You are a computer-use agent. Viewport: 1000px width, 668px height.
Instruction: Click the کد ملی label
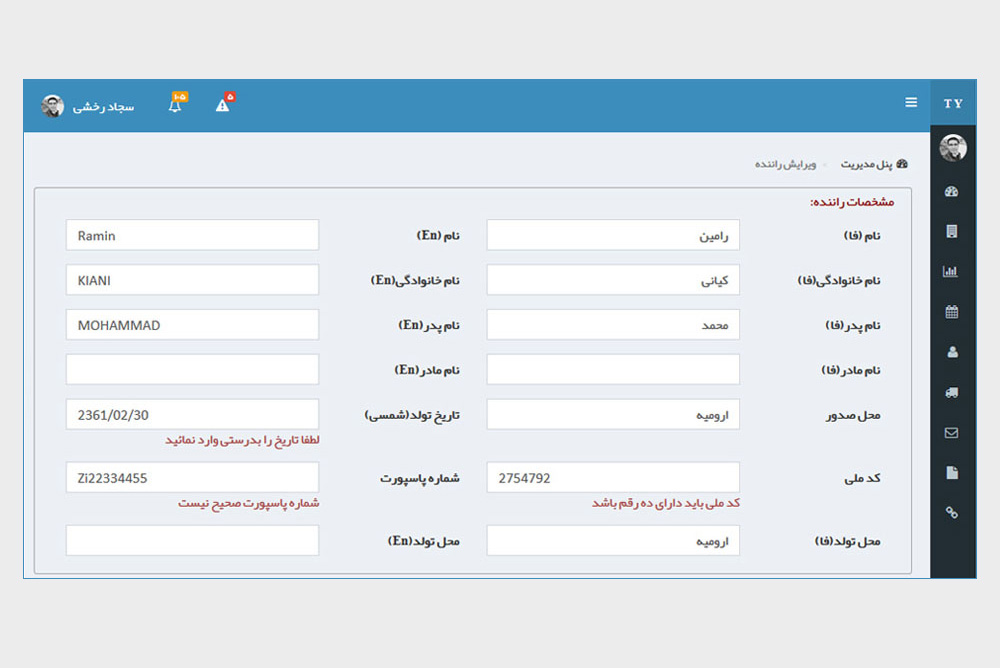click(x=862, y=479)
